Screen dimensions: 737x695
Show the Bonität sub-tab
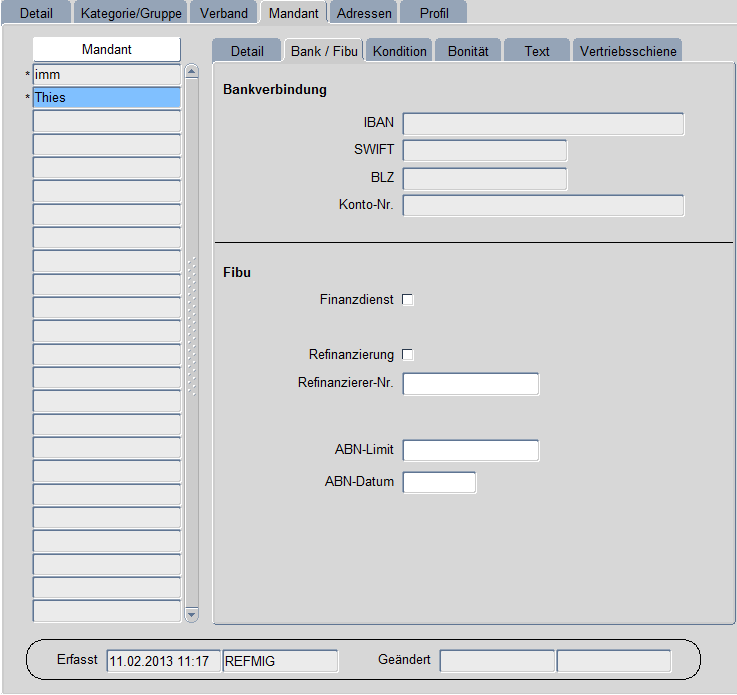pyautogui.click(x=468, y=51)
